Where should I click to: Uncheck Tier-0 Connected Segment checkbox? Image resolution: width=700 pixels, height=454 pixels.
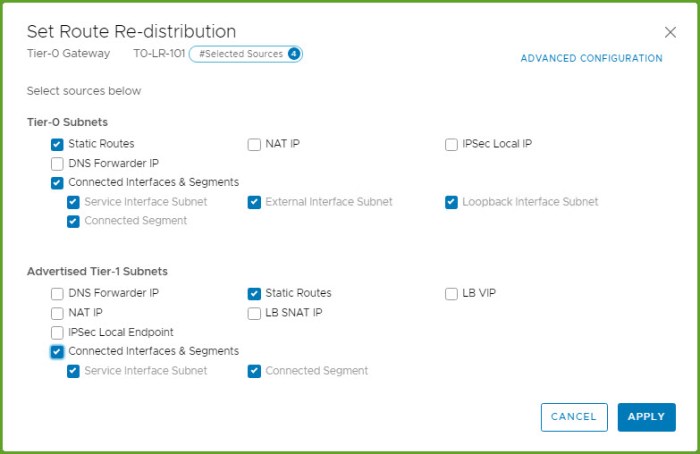click(73, 221)
